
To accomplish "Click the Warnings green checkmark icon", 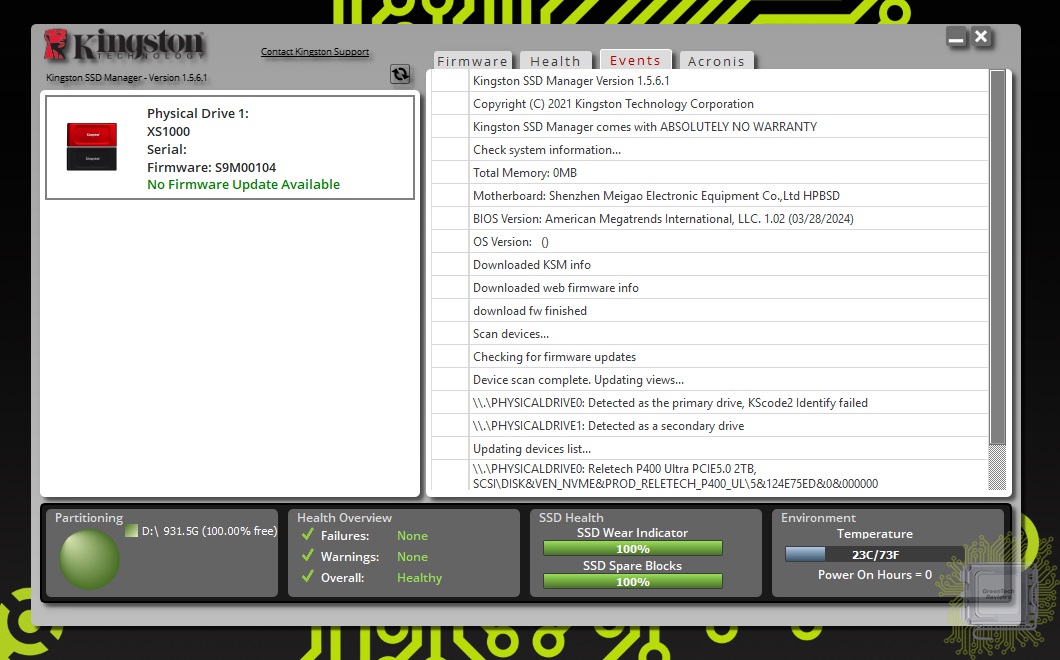I will coord(308,556).
